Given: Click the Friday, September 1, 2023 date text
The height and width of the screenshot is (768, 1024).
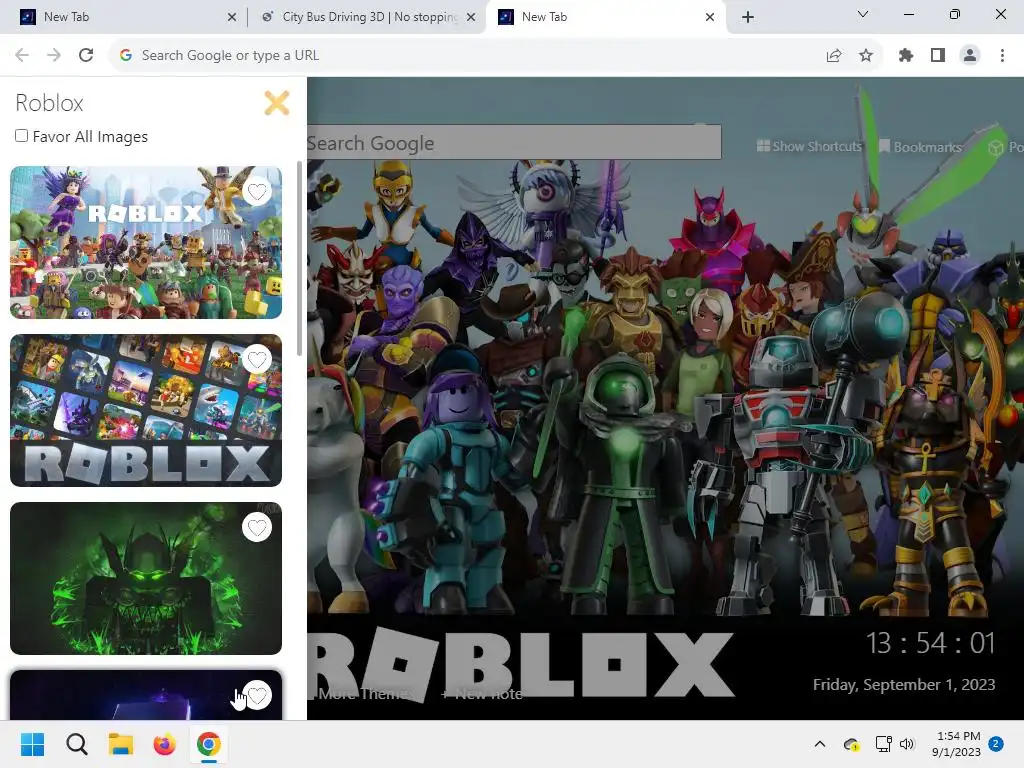Looking at the screenshot, I should (x=904, y=684).
